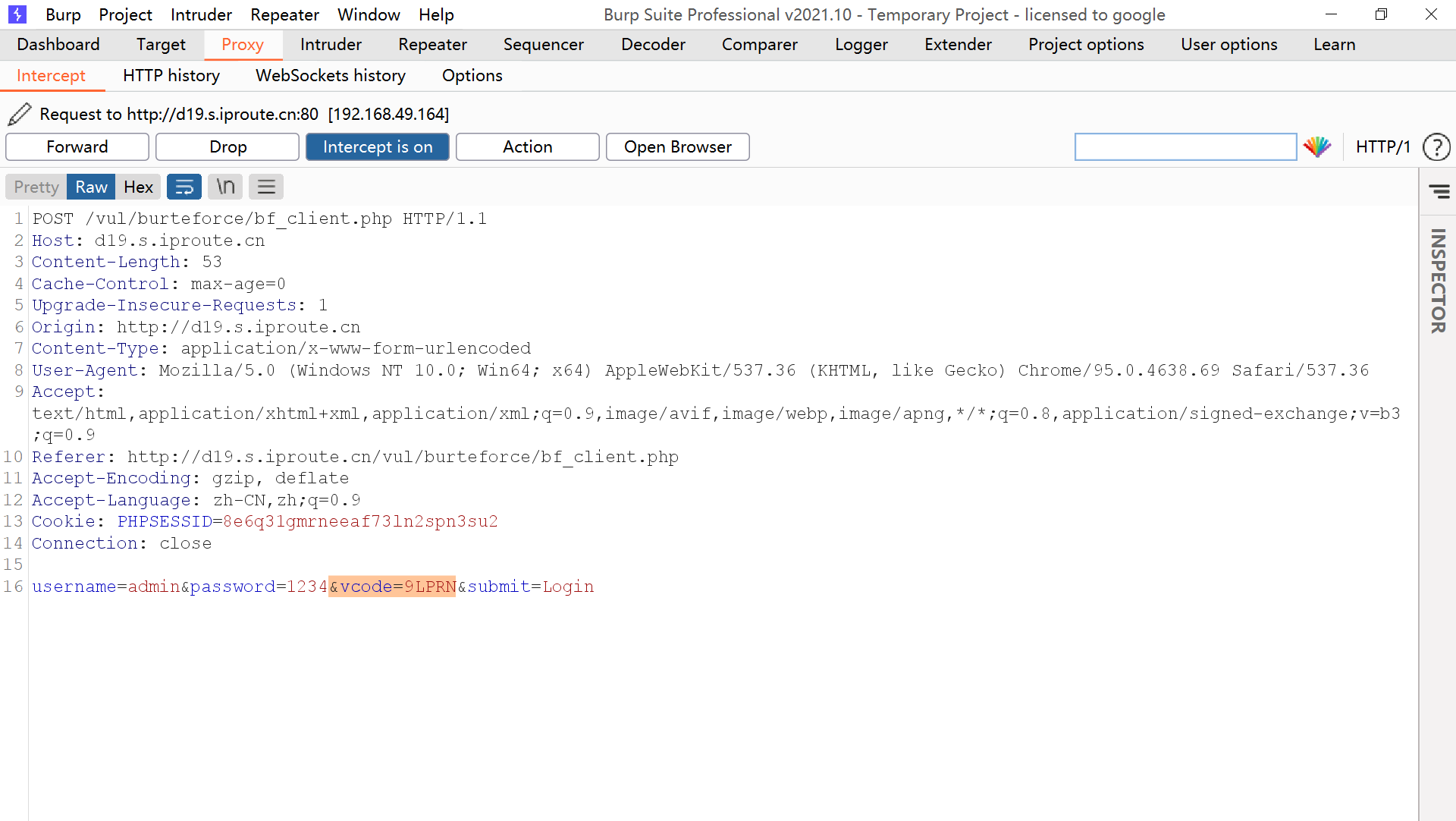Toggle the word wrap icon
The image size is (1456, 821).
tap(184, 187)
